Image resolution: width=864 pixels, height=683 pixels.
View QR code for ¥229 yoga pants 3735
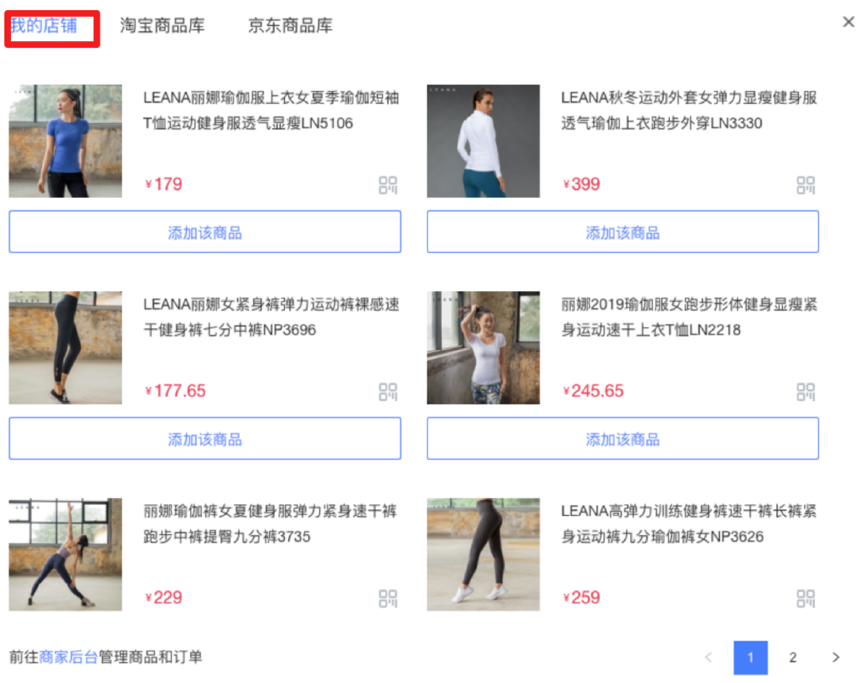tap(388, 598)
